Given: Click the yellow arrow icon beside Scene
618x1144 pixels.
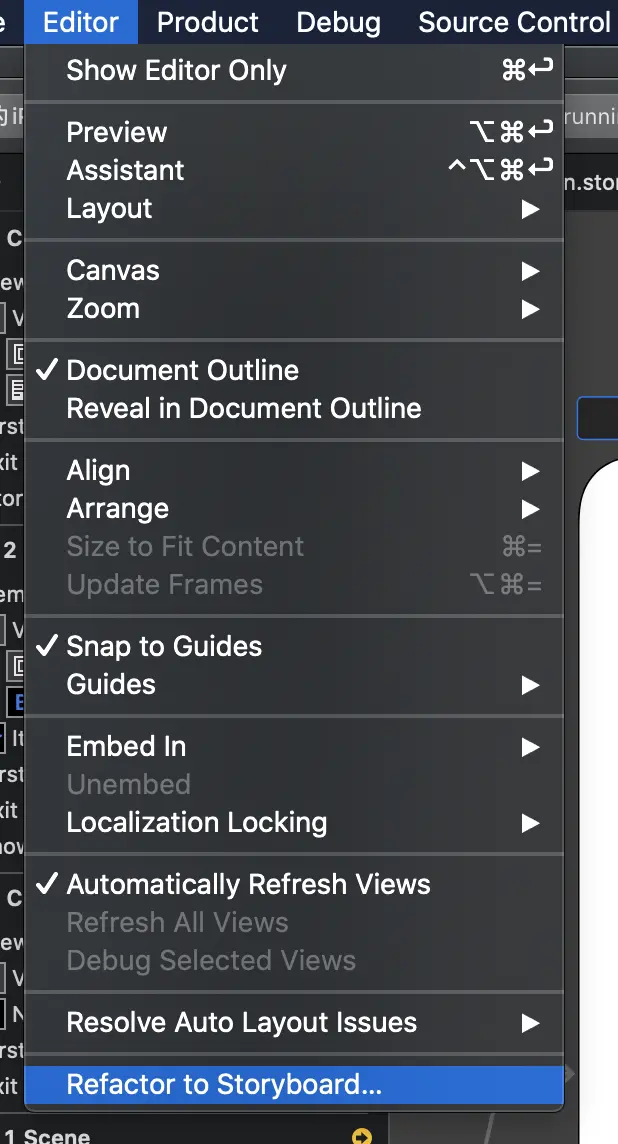Looking at the screenshot, I should (x=362, y=1136).
